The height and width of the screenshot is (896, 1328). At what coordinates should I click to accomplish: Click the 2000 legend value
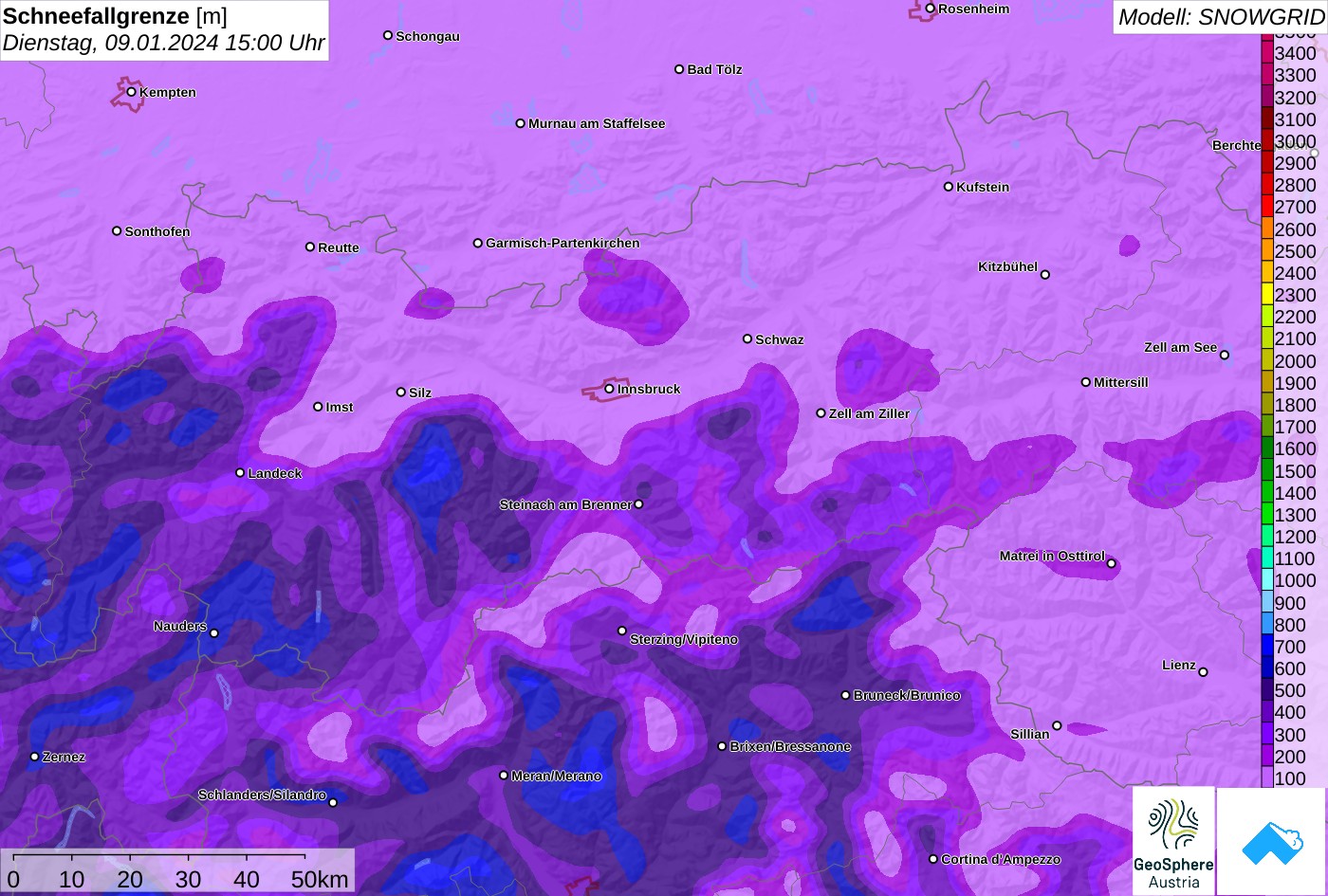tap(1296, 360)
